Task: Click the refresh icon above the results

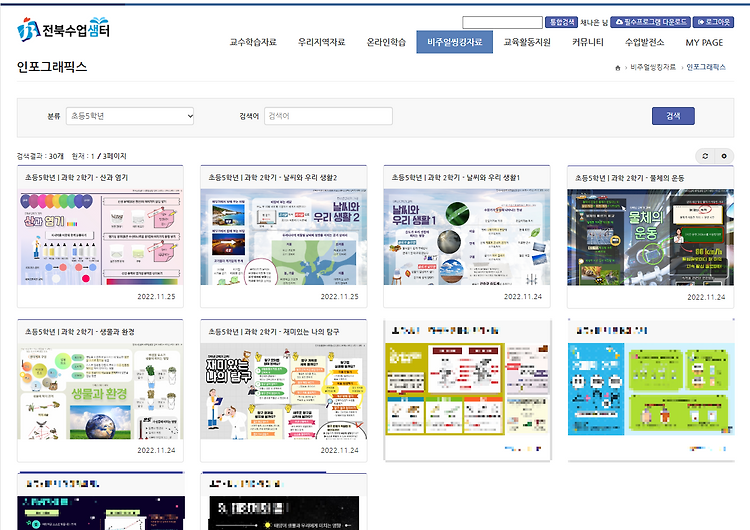Action: pyautogui.click(x=705, y=156)
